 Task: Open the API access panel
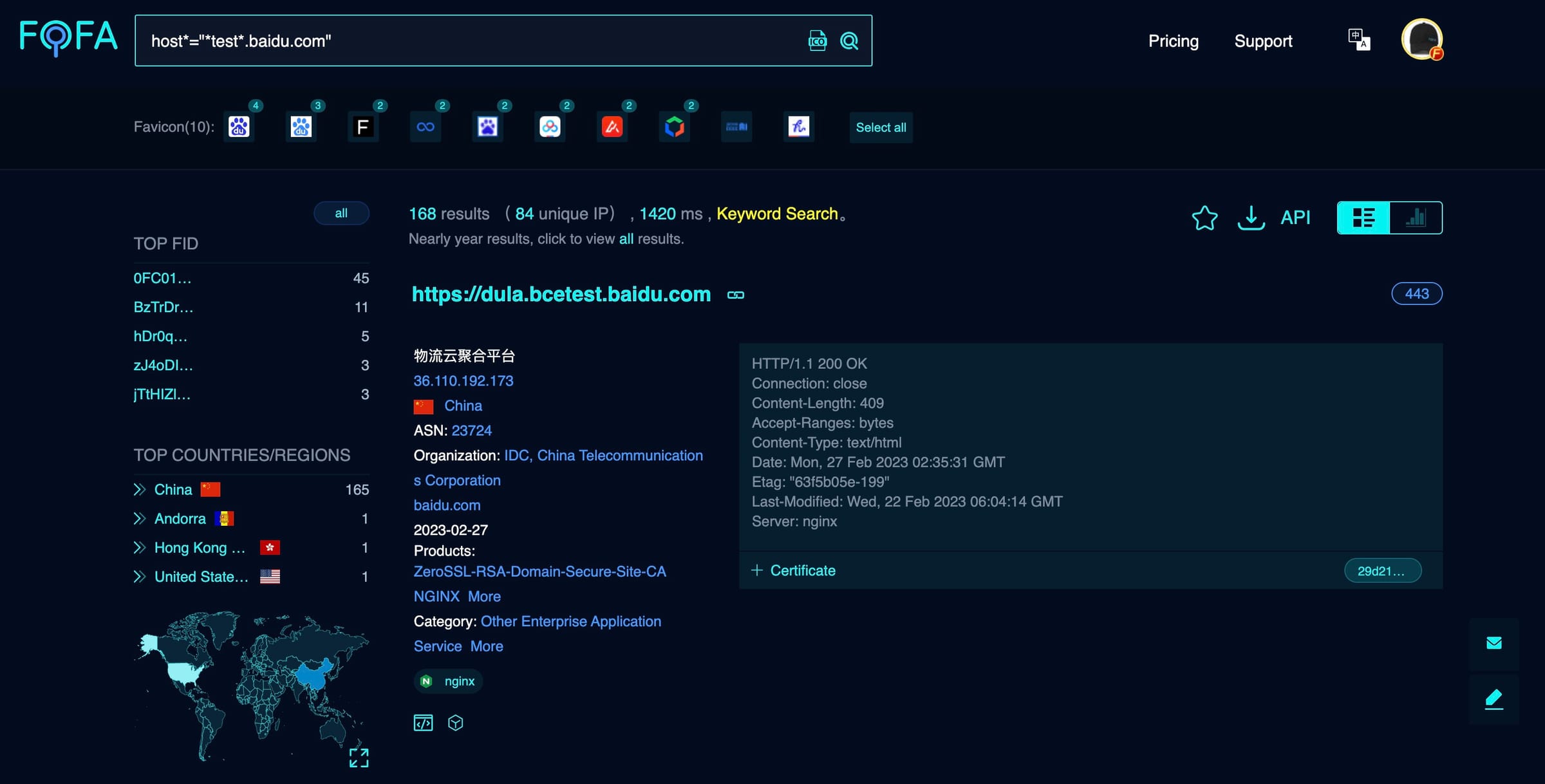pos(1296,218)
